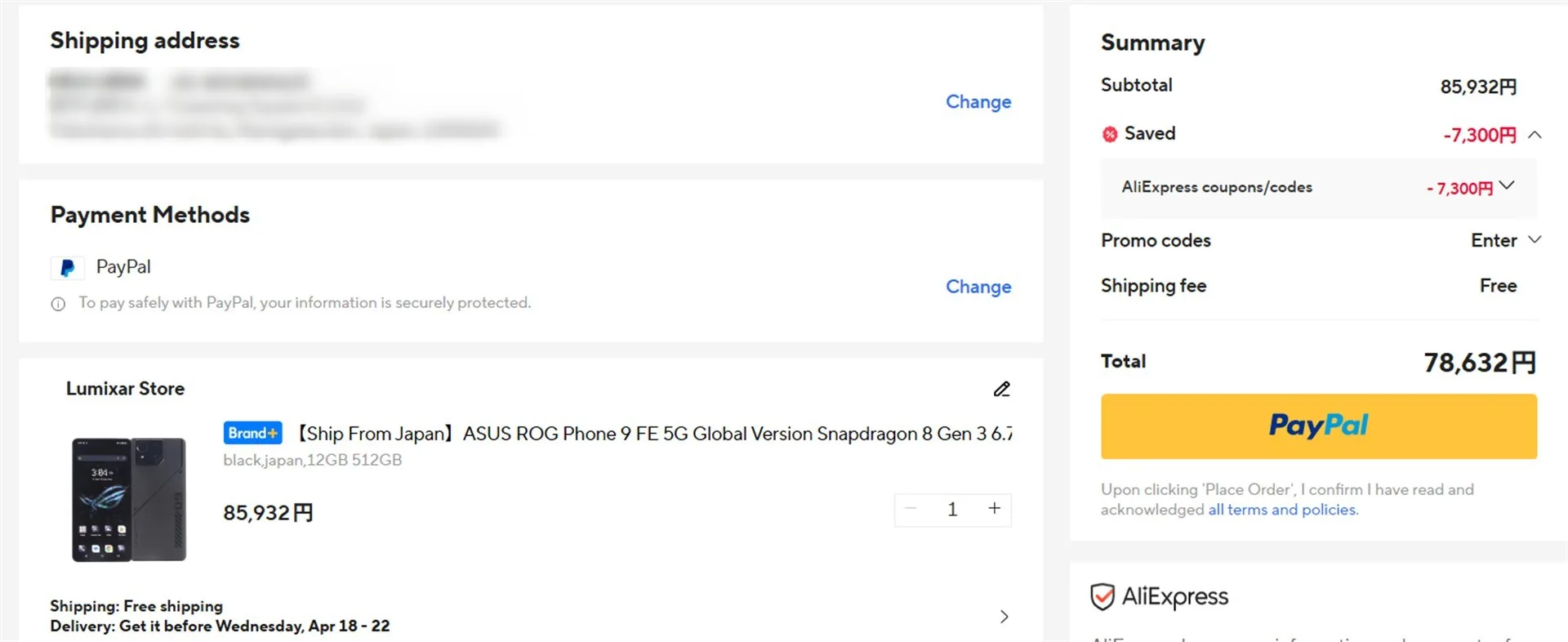Change the shipping address
Screen dimensions: 1568x642
(978, 102)
